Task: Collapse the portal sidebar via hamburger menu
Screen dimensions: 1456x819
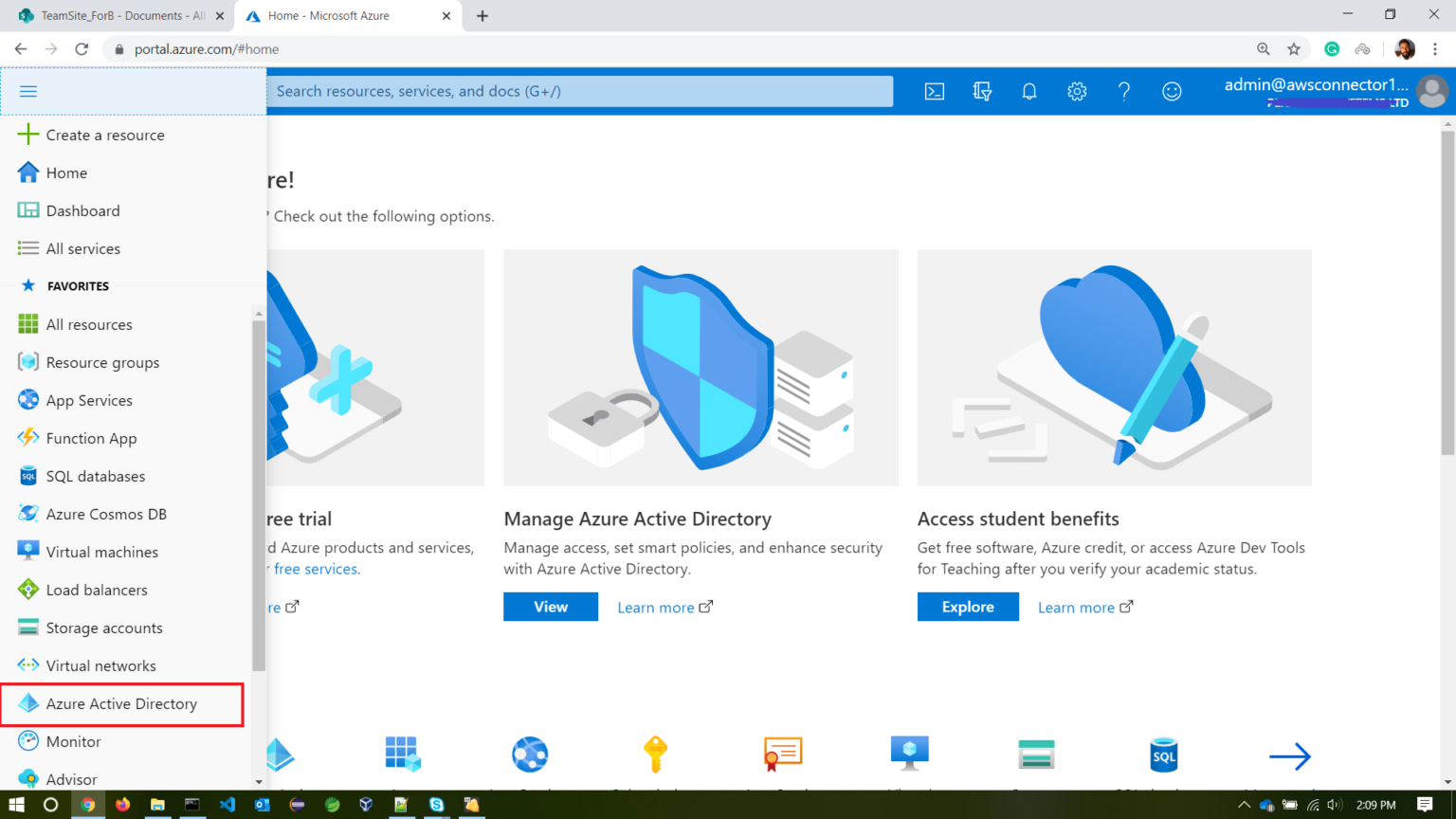Action: pyautogui.click(x=28, y=91)
